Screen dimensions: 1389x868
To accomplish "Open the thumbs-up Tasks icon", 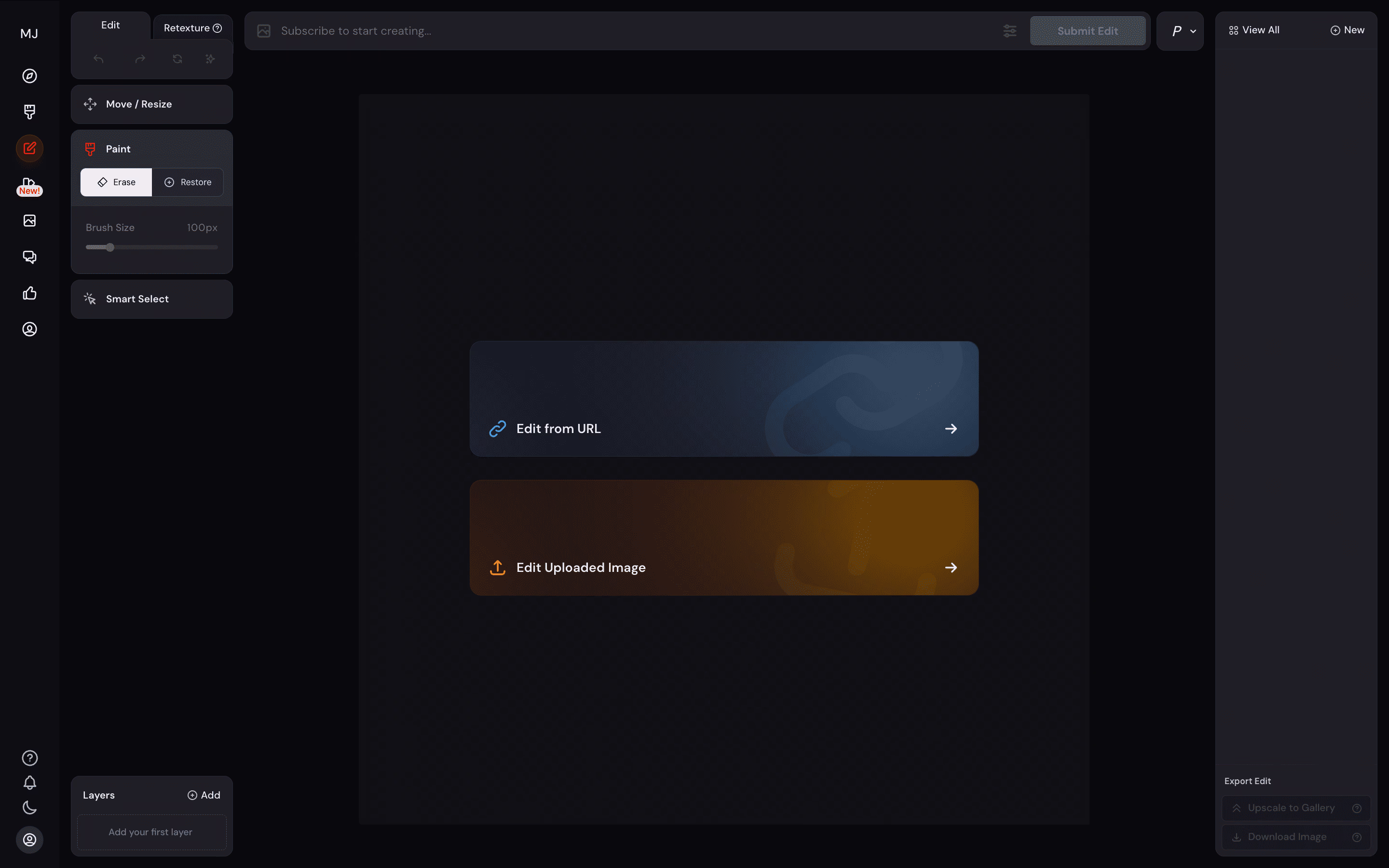I will point(29,293).
